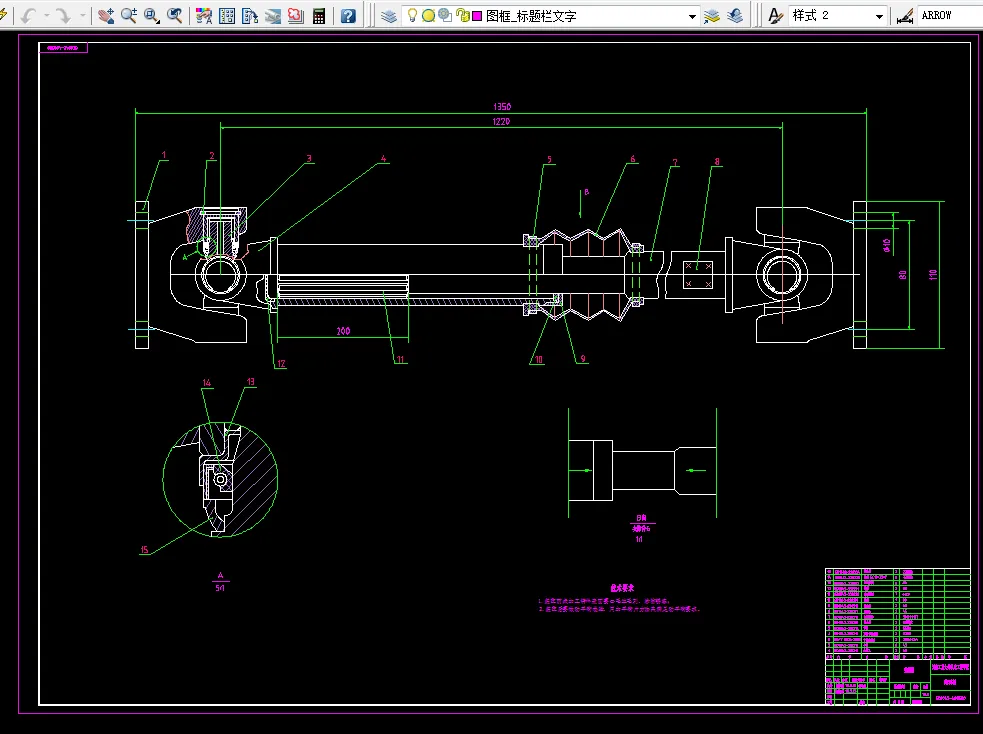Screen dimensions: 983x734
Task: Click callout 13 on detail view
Action: coord(250,382)
